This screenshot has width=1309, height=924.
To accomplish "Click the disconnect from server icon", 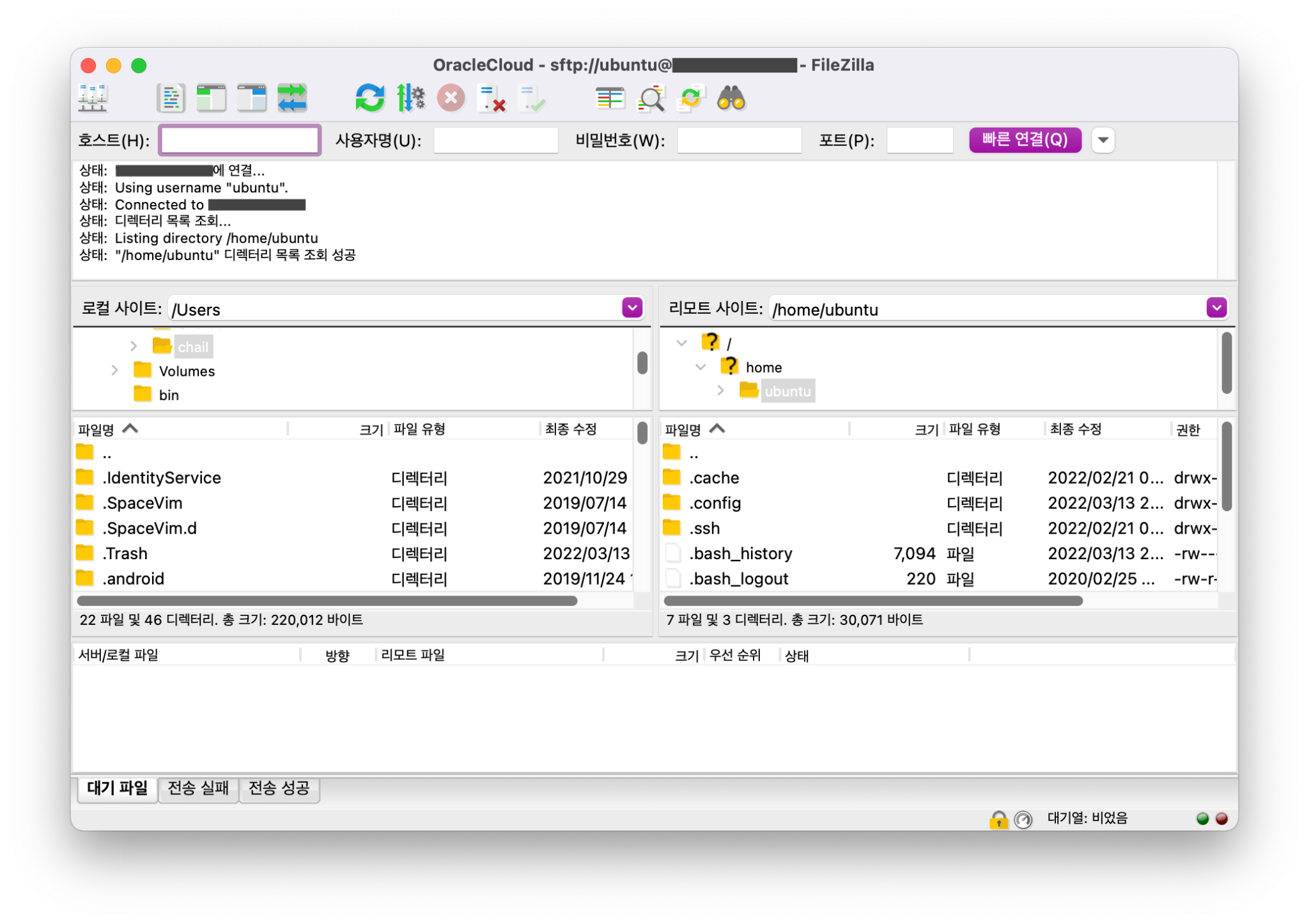I will 492,98.
